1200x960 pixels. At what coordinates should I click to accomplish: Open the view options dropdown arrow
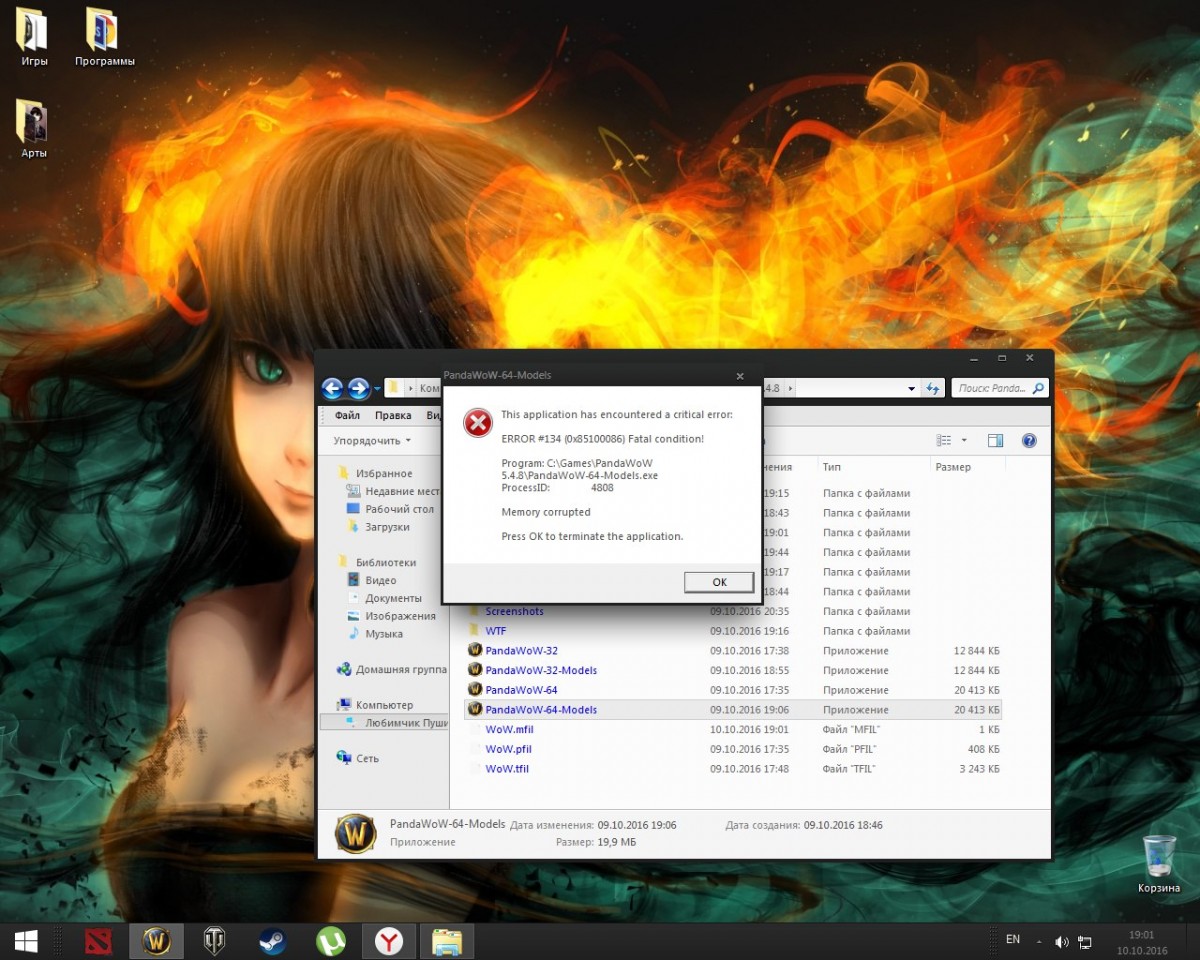964,440
